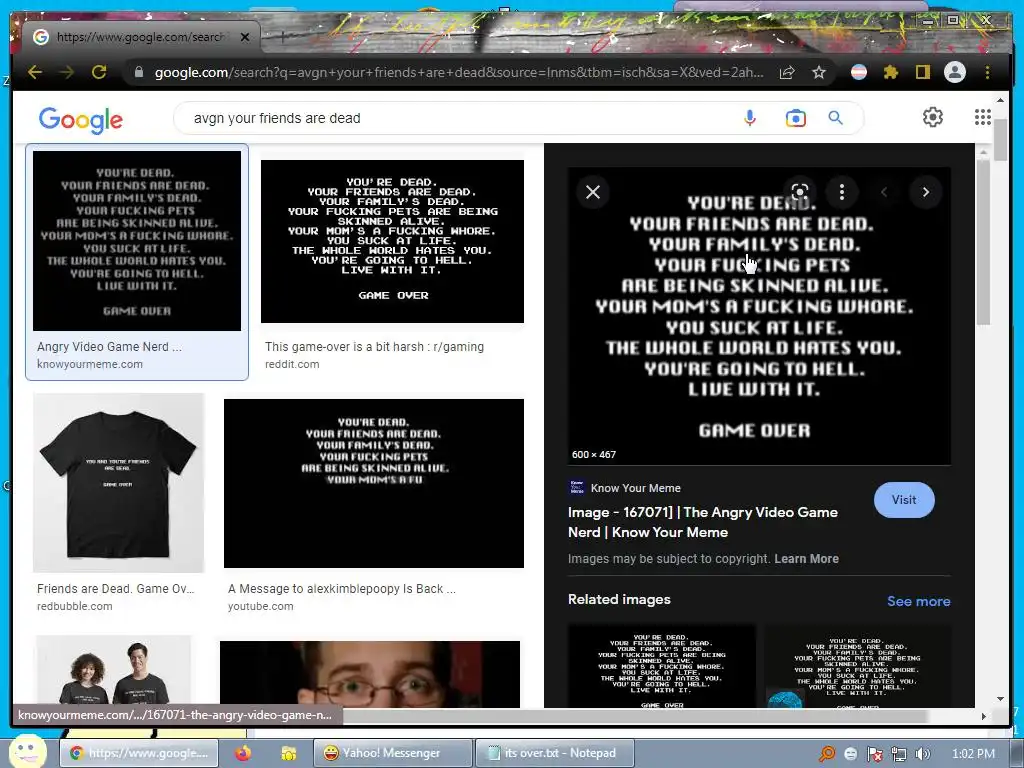
Task: Go back using the browser back arrow
Action: pyautogui.click(x=35, y=72)
